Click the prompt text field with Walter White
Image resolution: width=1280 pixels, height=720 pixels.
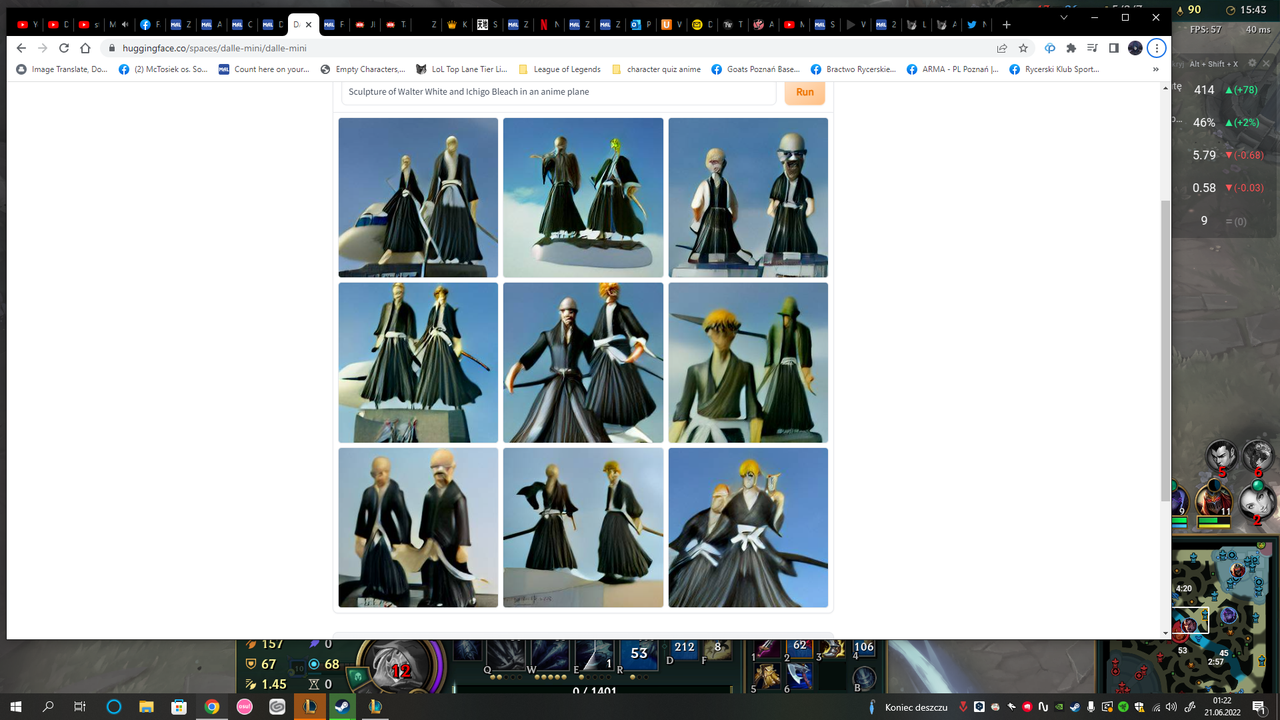click(559, 92)
